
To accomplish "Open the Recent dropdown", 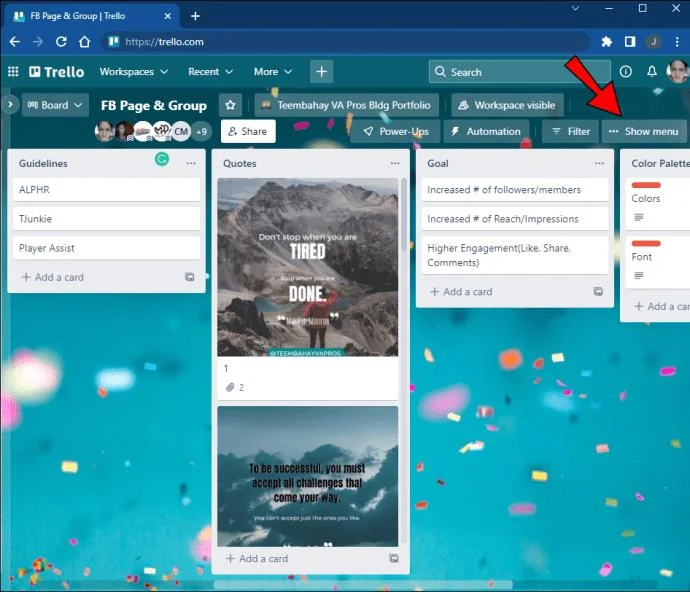I will coord(210,71).
